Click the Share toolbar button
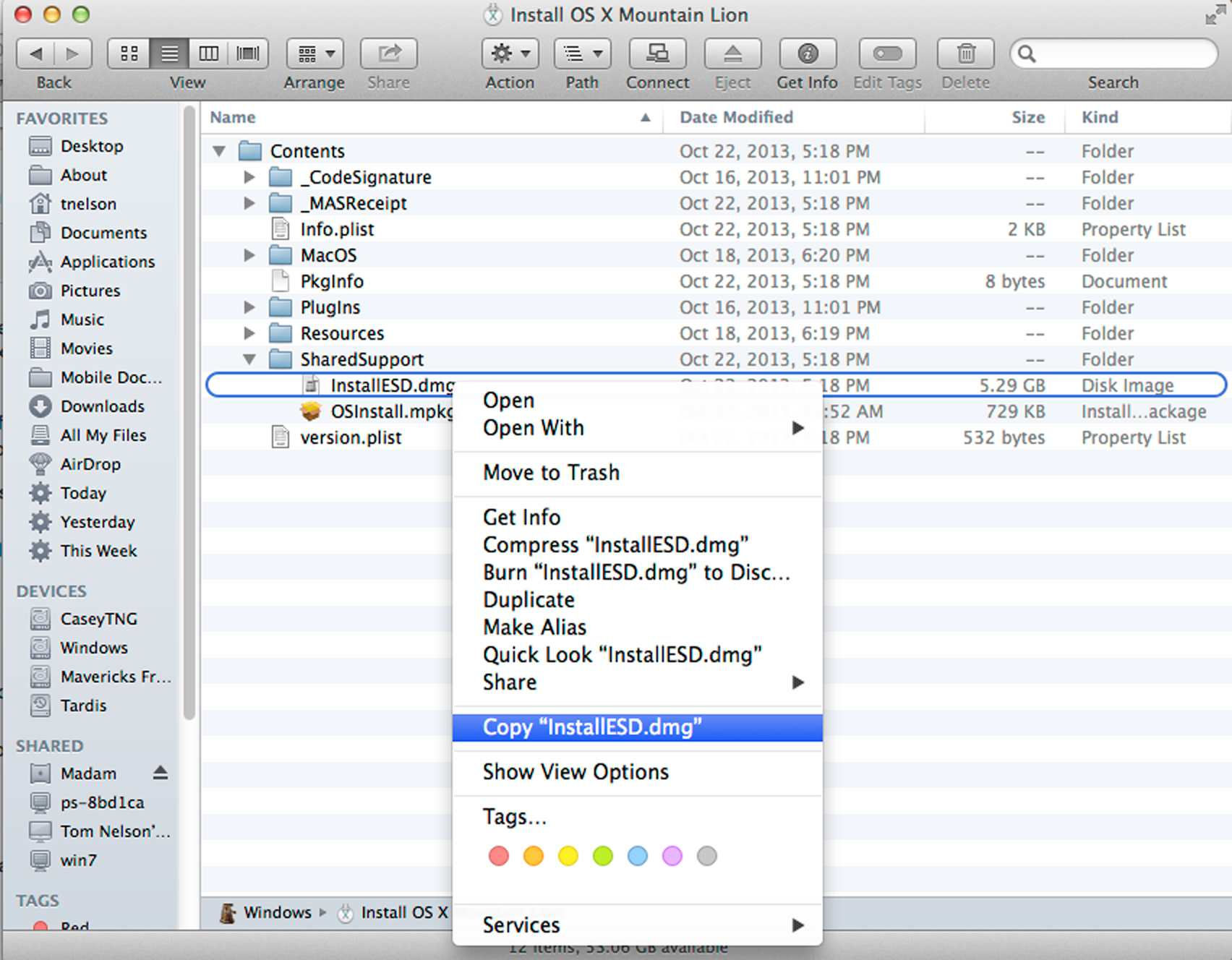 coord(389,53)
